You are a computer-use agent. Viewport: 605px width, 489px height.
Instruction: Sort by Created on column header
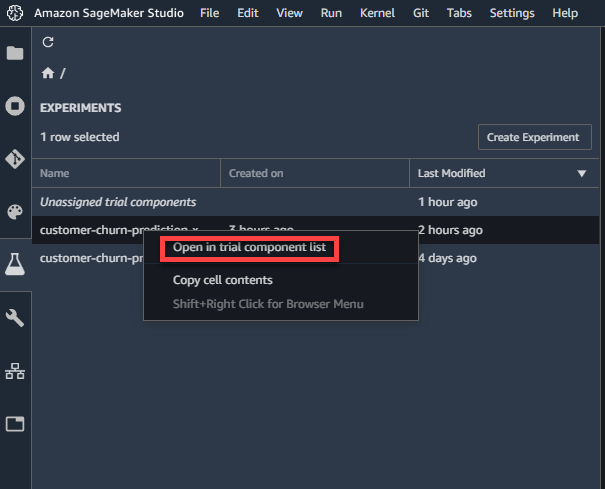[x=315, y=173]
